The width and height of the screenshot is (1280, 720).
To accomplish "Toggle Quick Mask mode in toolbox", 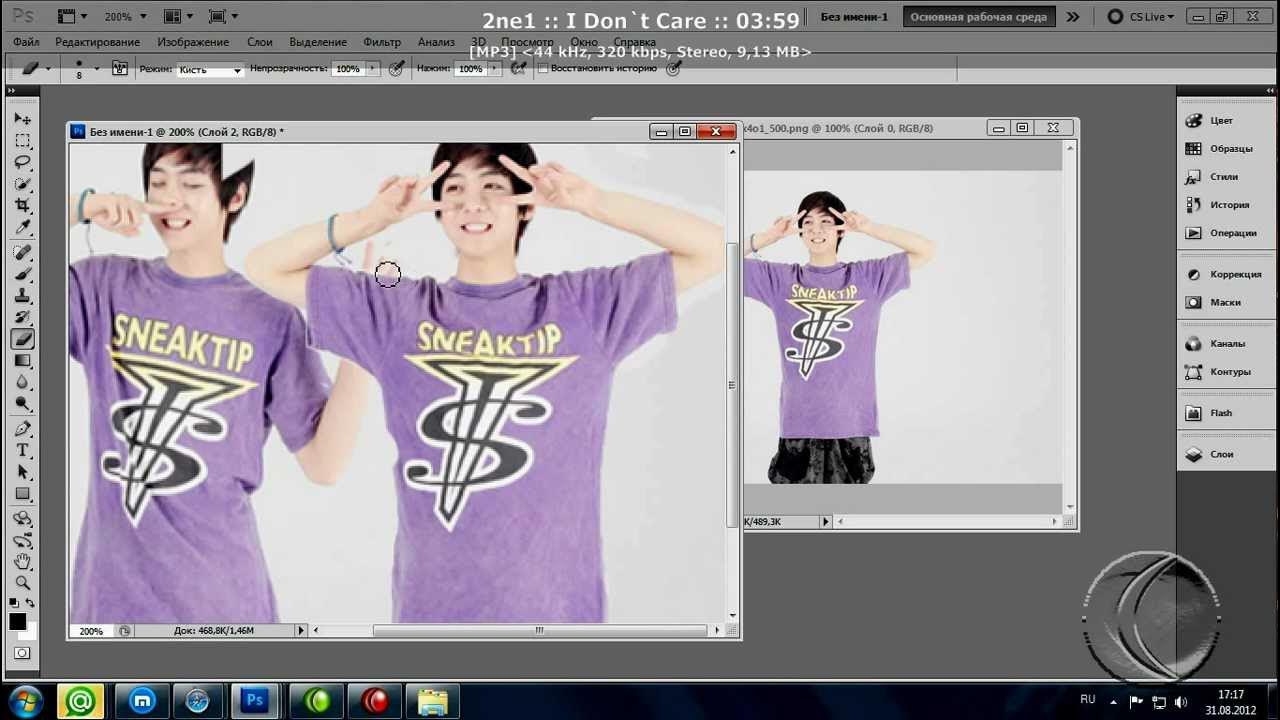I will tap(22, 654).
